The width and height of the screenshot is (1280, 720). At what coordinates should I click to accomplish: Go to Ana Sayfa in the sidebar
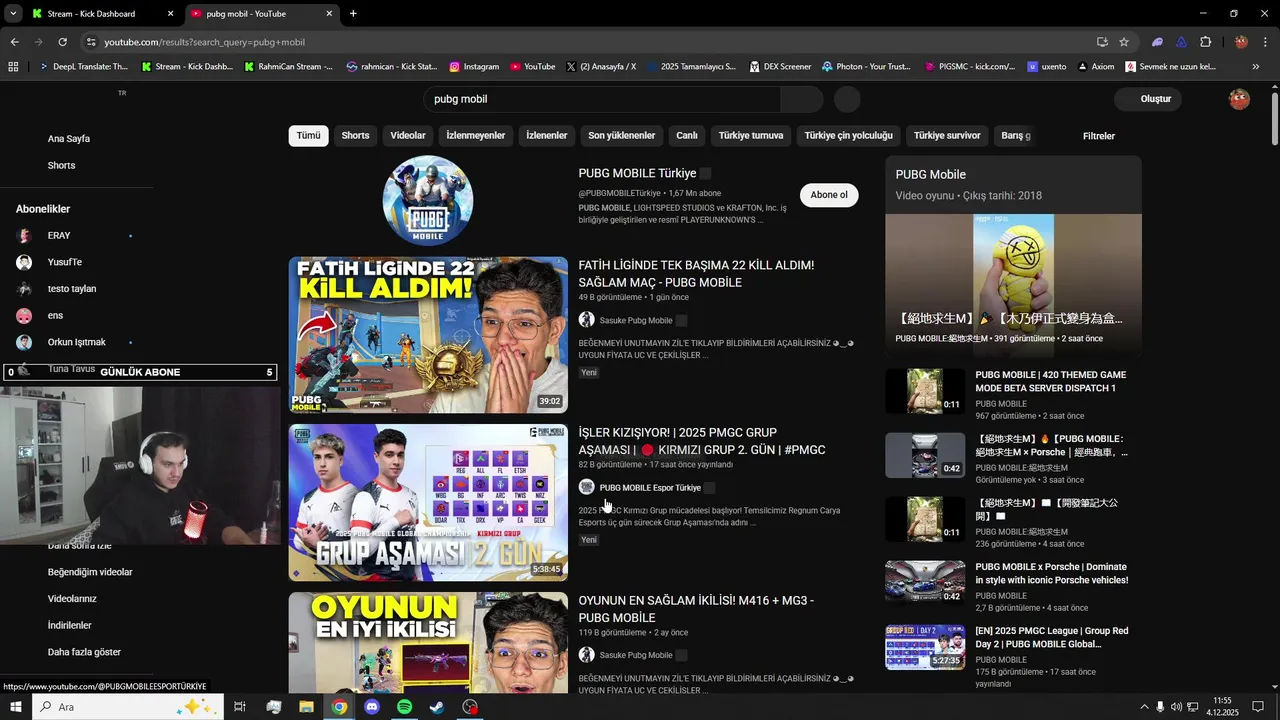(x=69, y=139)
